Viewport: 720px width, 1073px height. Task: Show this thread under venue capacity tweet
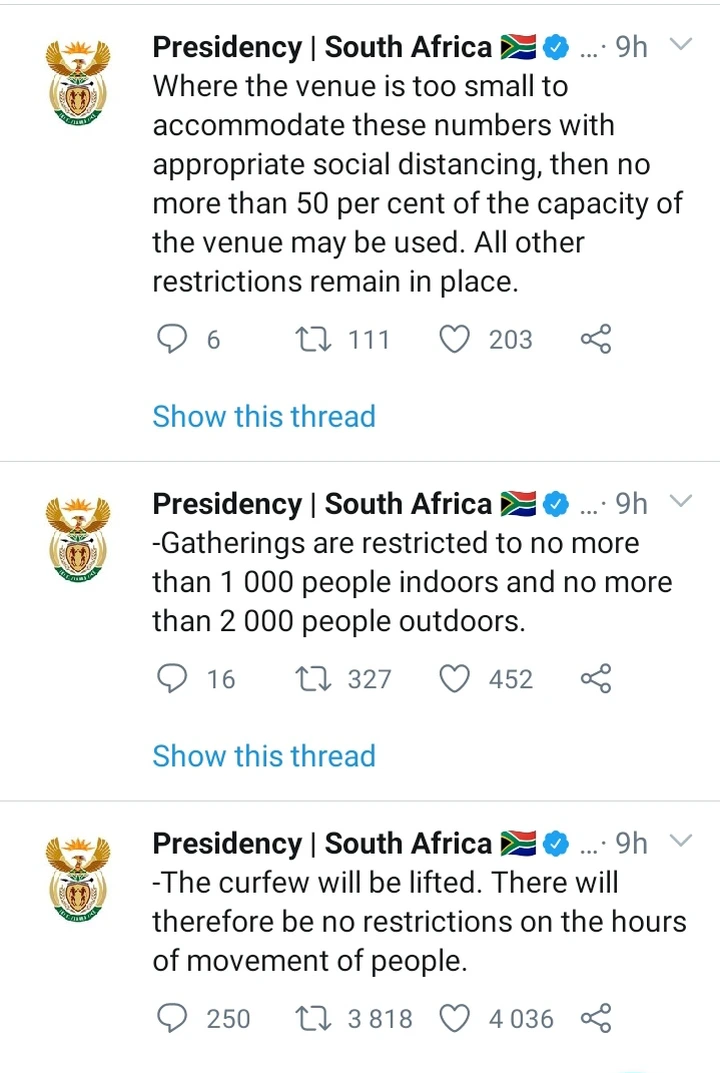(263, 416)
